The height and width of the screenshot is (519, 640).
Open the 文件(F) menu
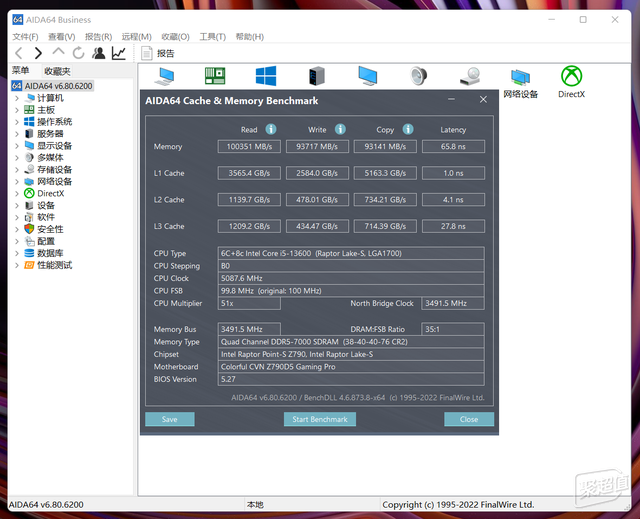click(x=25, y=37)
